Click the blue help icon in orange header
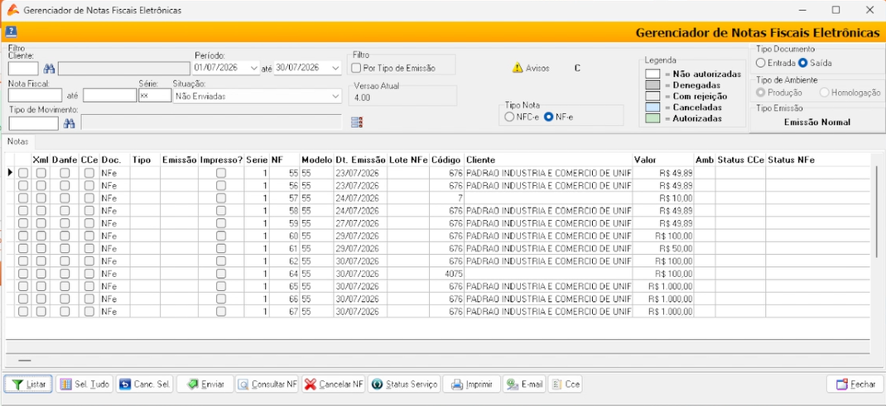 12,32
